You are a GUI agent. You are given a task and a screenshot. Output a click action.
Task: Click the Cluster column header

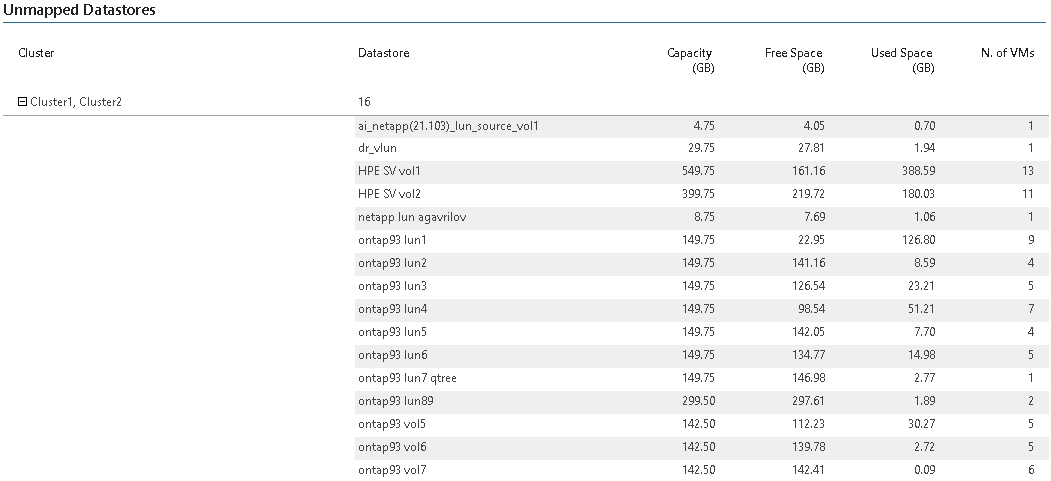36,53
